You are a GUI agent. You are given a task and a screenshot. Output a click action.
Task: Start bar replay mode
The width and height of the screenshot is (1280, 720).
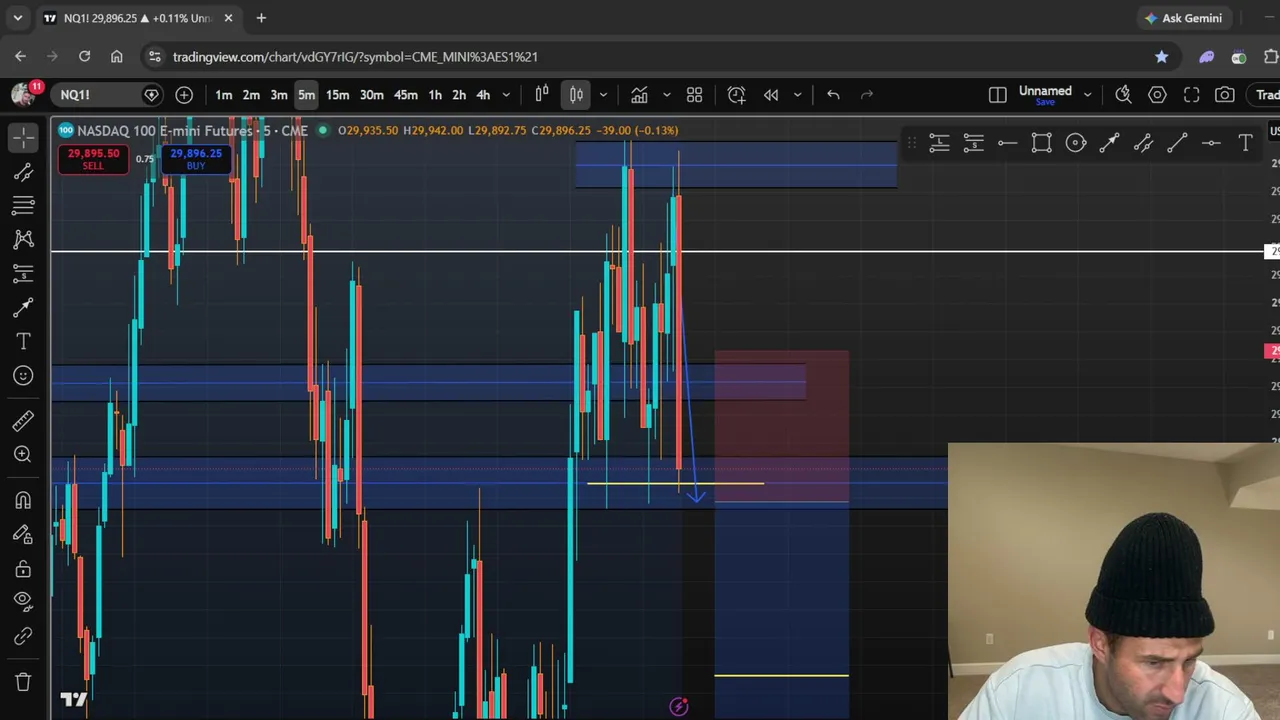(x=771, y=95)
